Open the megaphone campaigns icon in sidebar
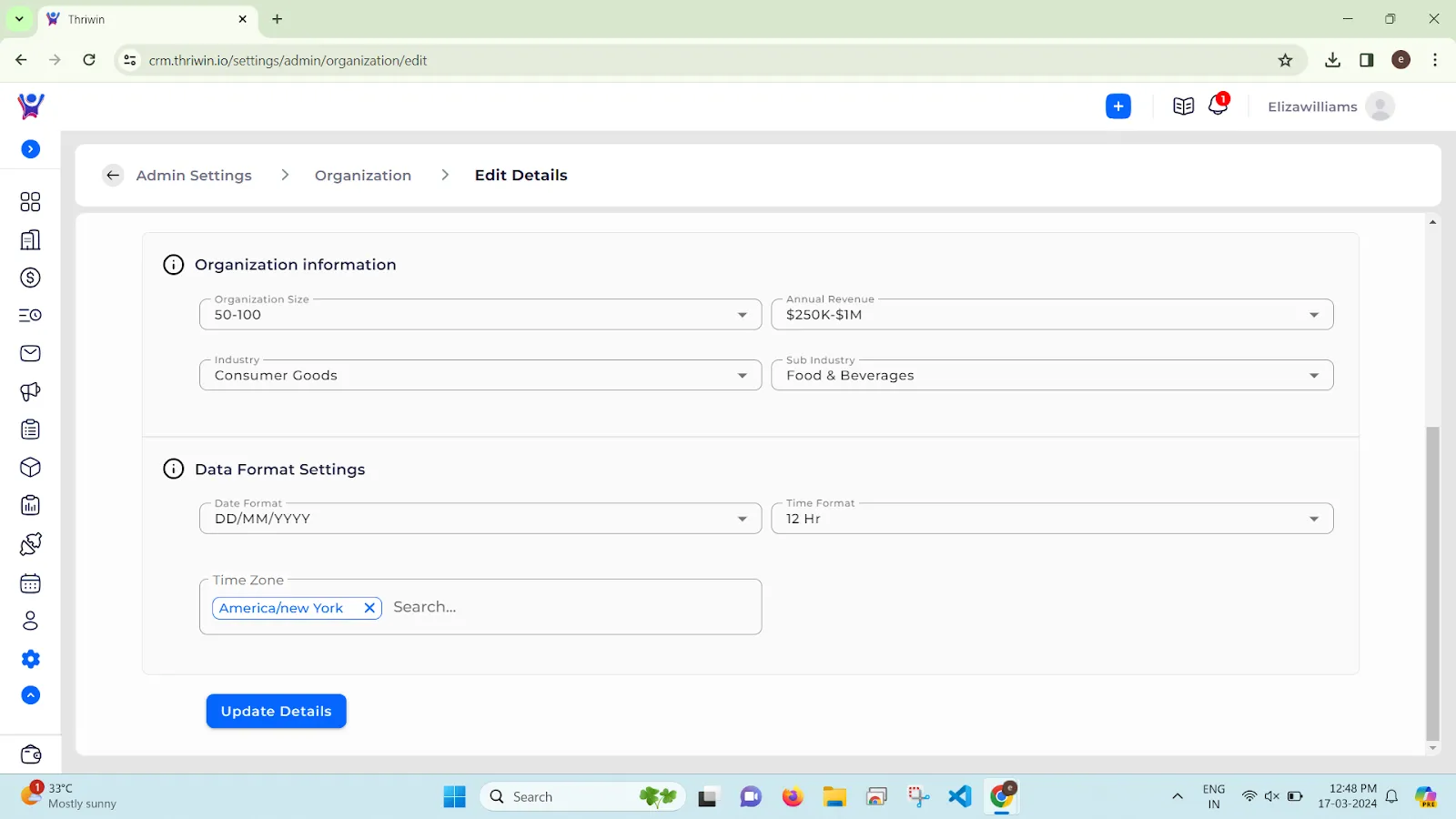The height and width of the screenshot is (819, 1456). tap(30, 391)
